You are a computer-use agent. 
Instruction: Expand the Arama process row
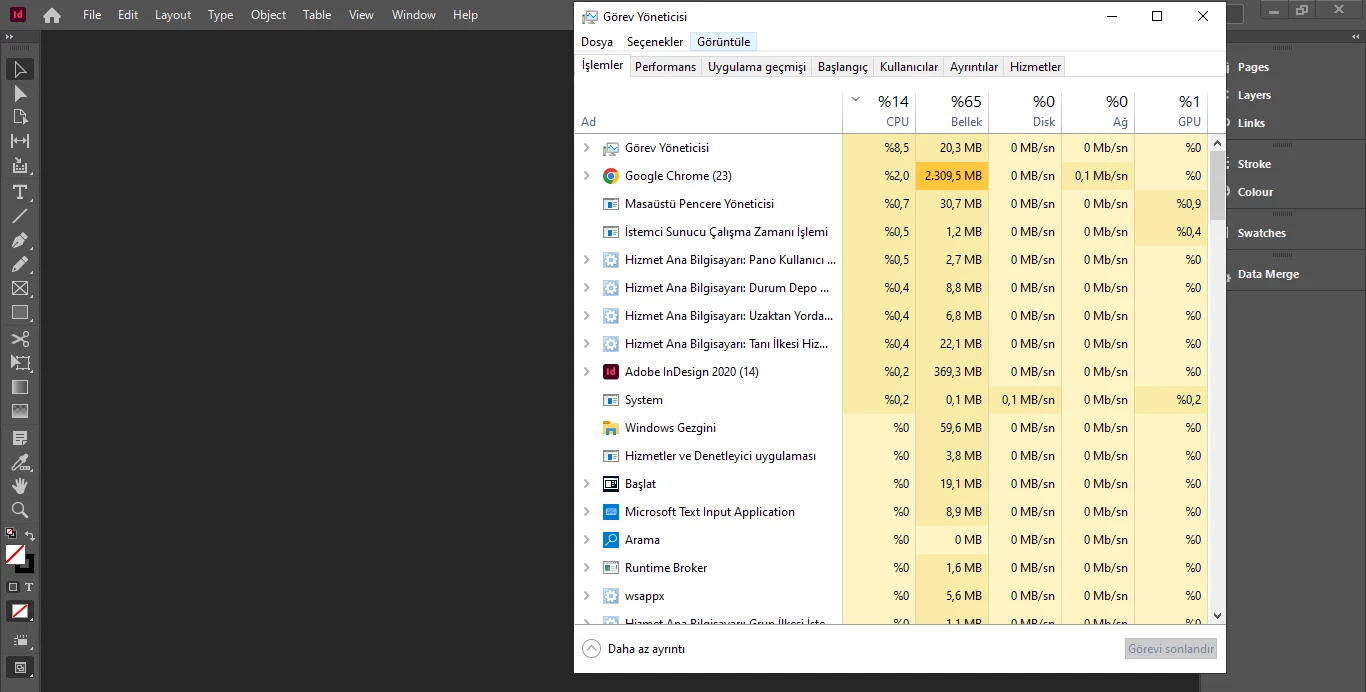(x=586, y=540)
